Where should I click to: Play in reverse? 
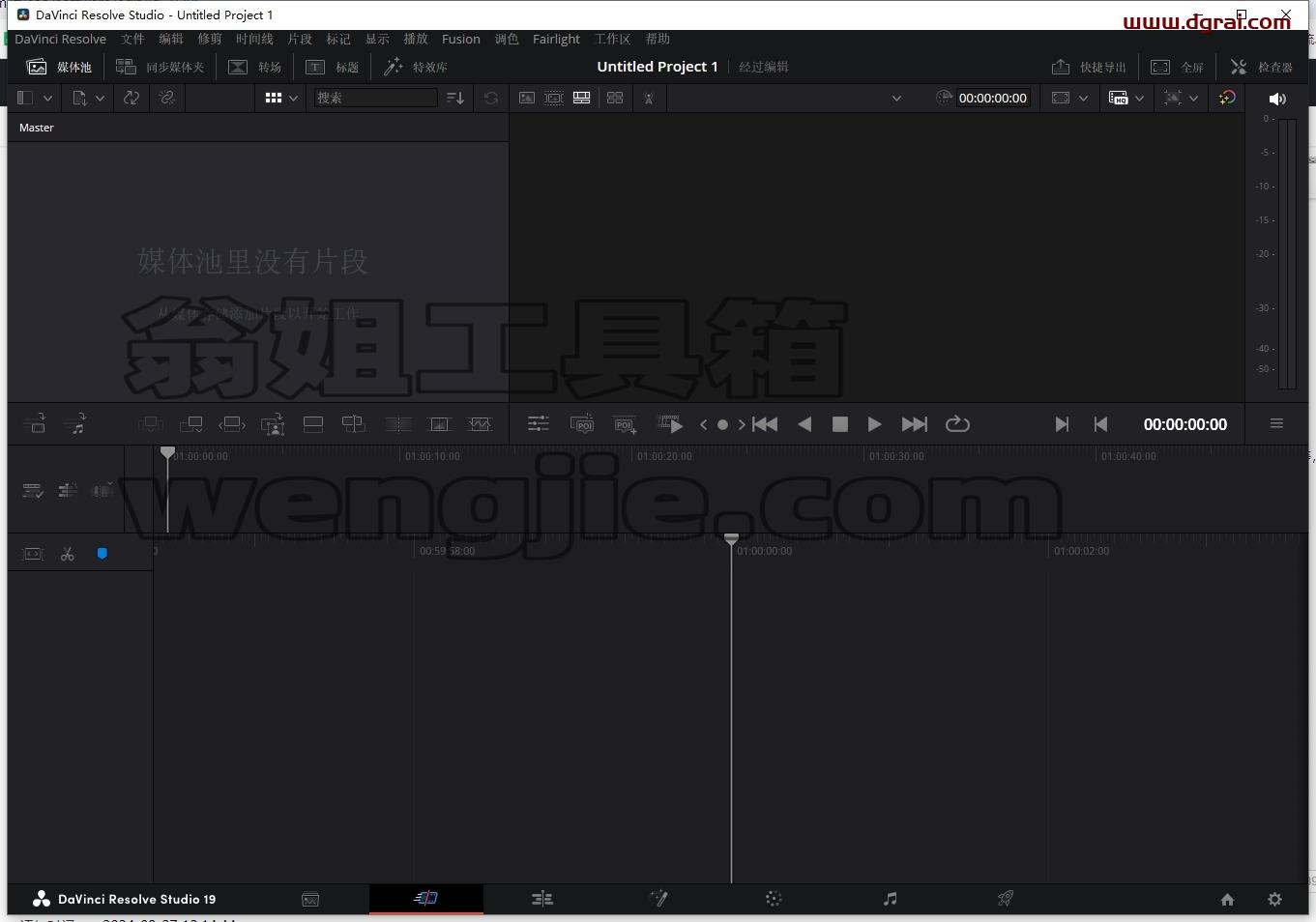click(x=804, y=424)
